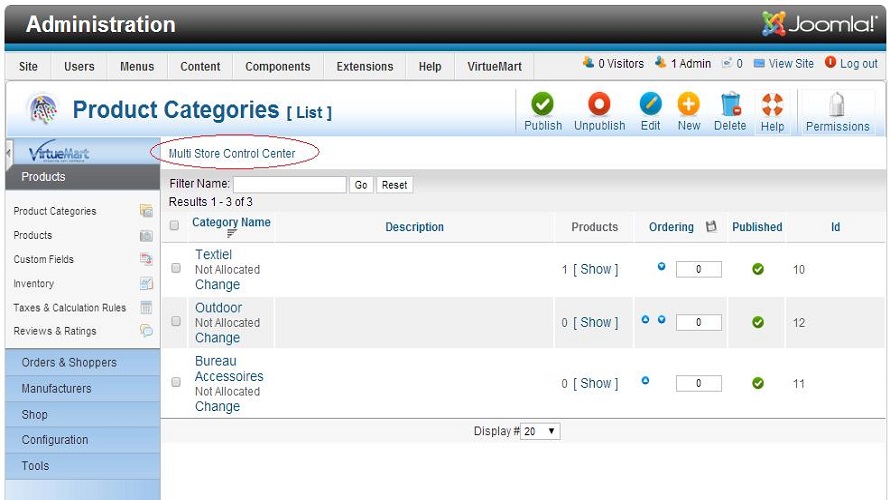Click the product categories header logo
This screenshot has height=500, width=890.
pos(44,108)
